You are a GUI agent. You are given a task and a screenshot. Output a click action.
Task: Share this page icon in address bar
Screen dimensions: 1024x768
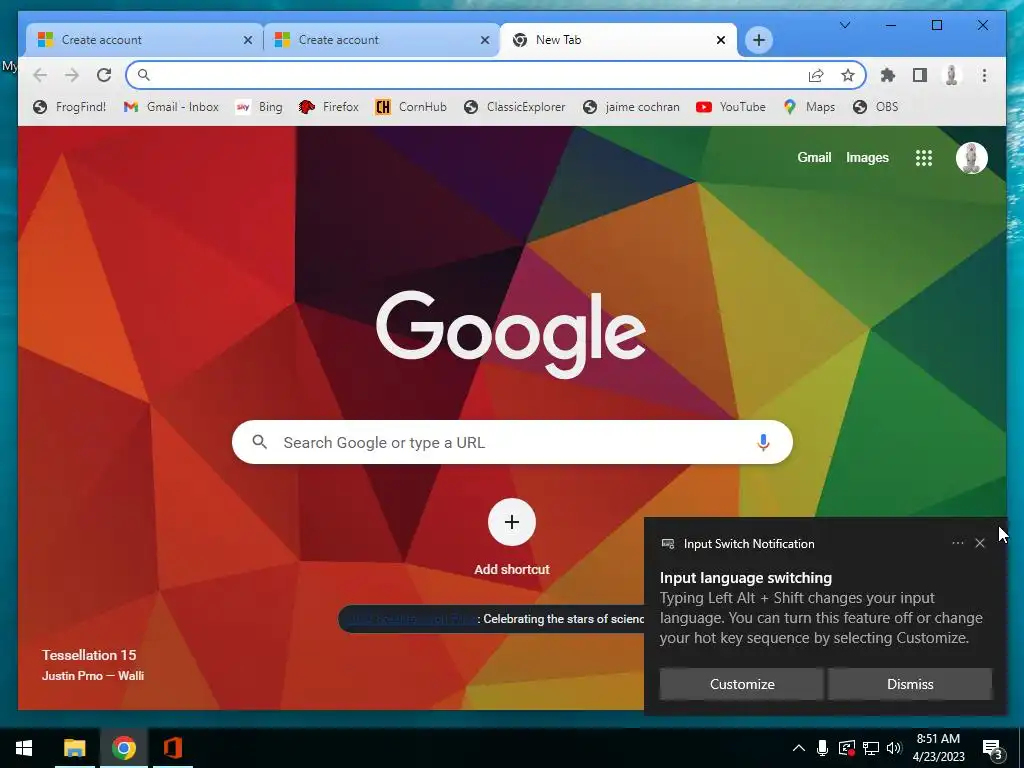pyautogui.click(x=816, y=75)
